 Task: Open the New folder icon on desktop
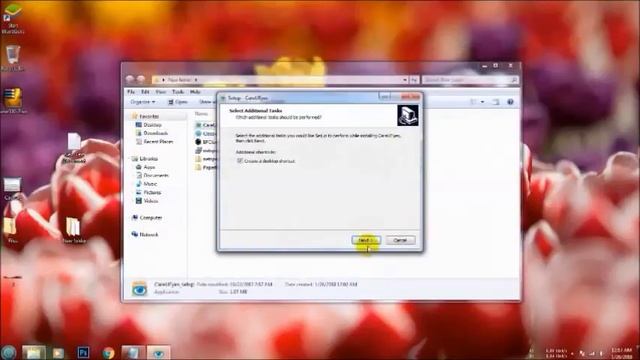[x=74, y=231]
